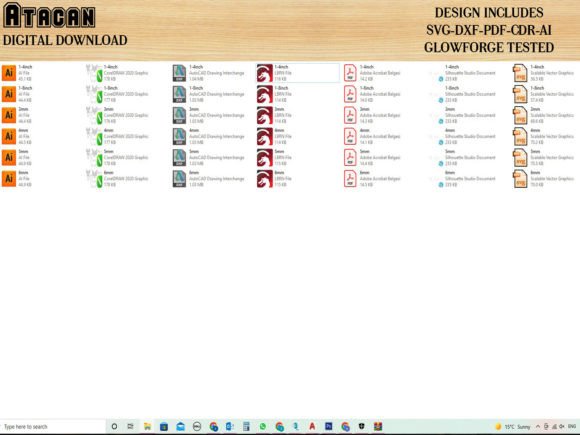The image size is (580, 435).
Task: Open File Explorer from the taskbar
Action: (x=147, y=426)
